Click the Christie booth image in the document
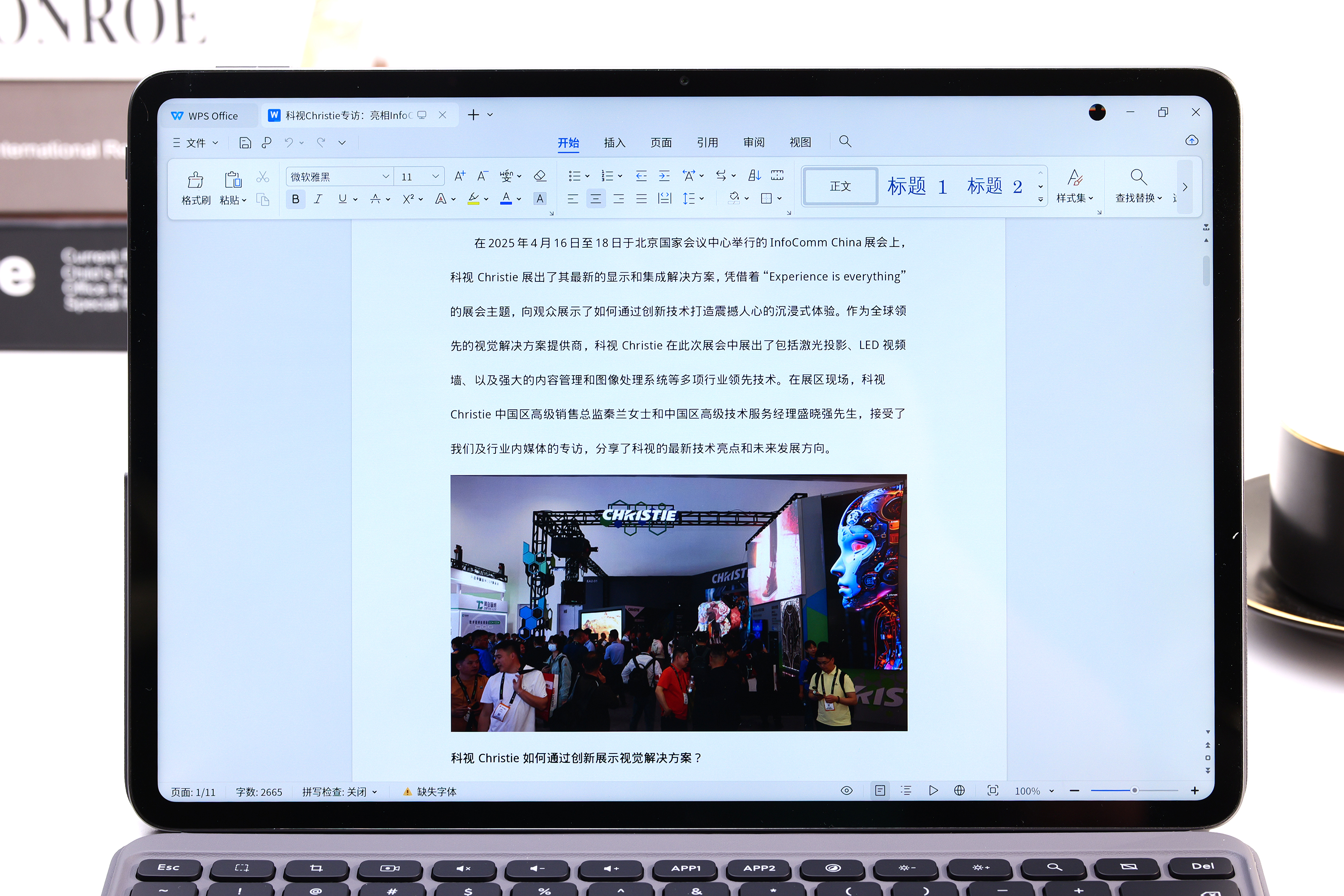Image resolution: width=1344 pixels, height=896 pixels. 678,603
